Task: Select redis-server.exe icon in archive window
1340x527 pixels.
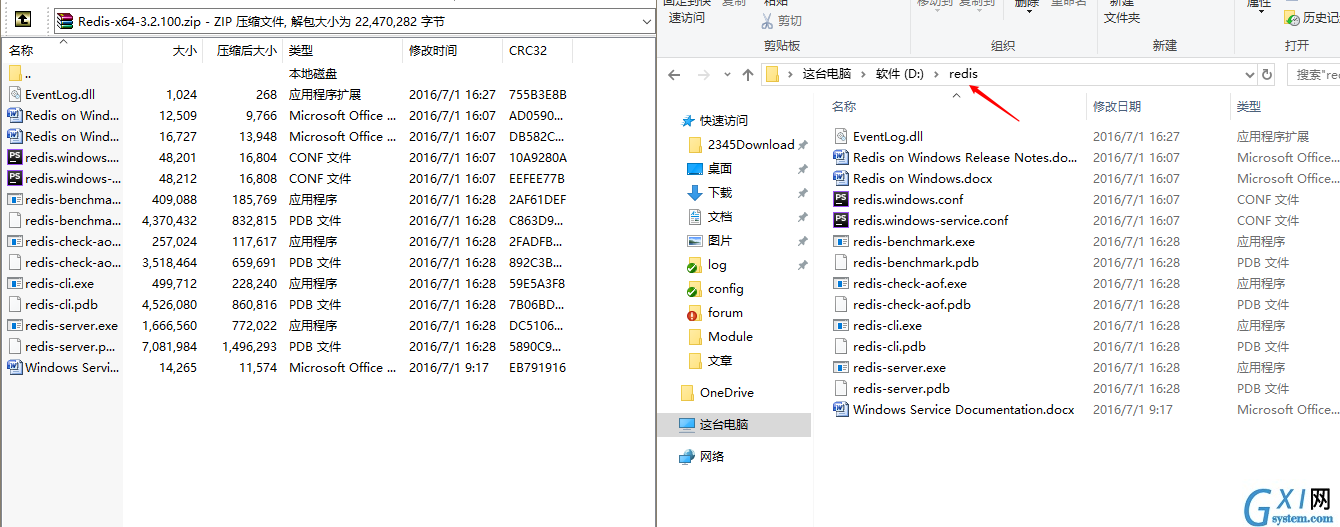Action: tap(15, 325)
